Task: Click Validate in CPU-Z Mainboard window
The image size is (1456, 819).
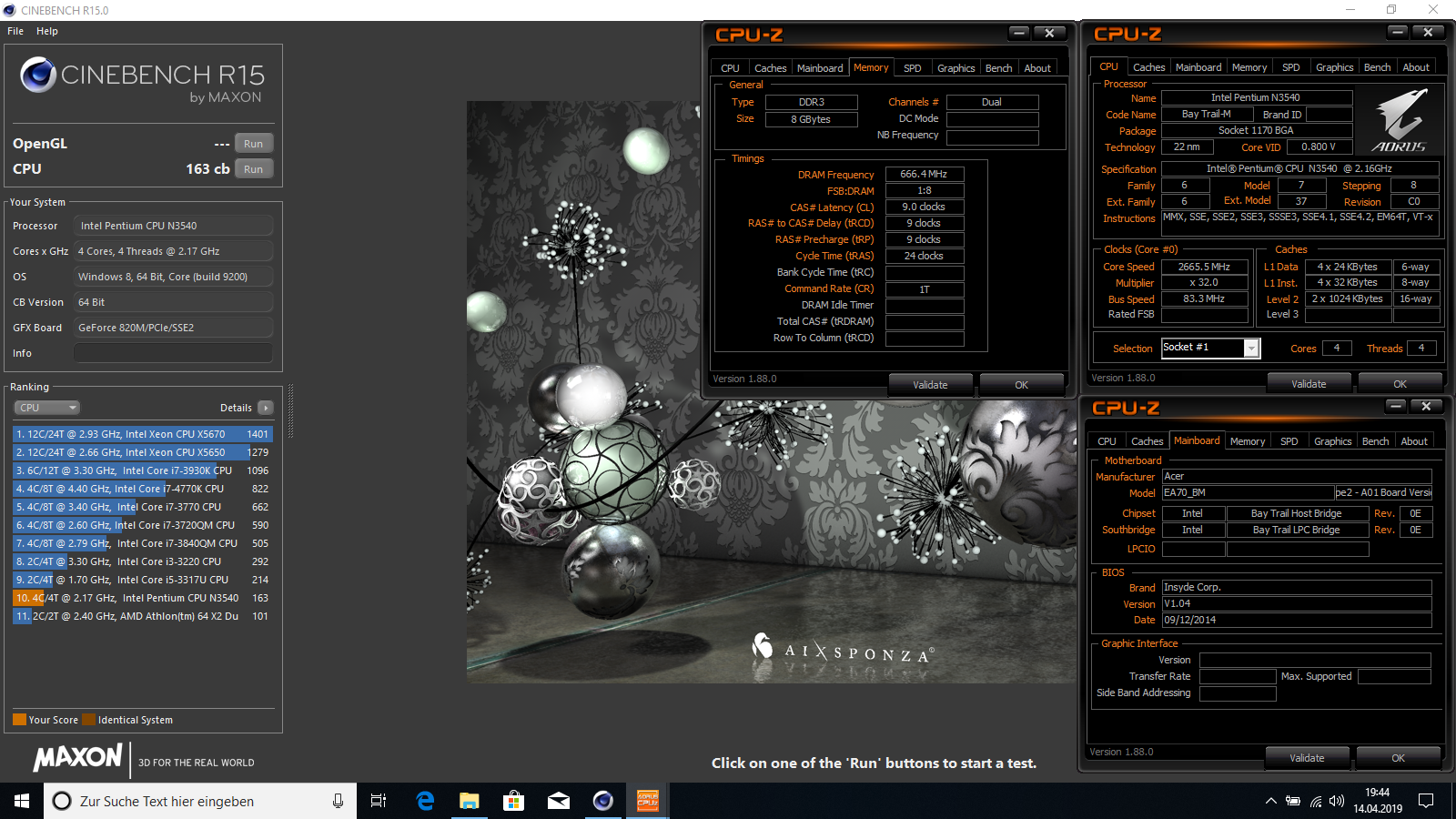Action: [x=1308, y=758]
